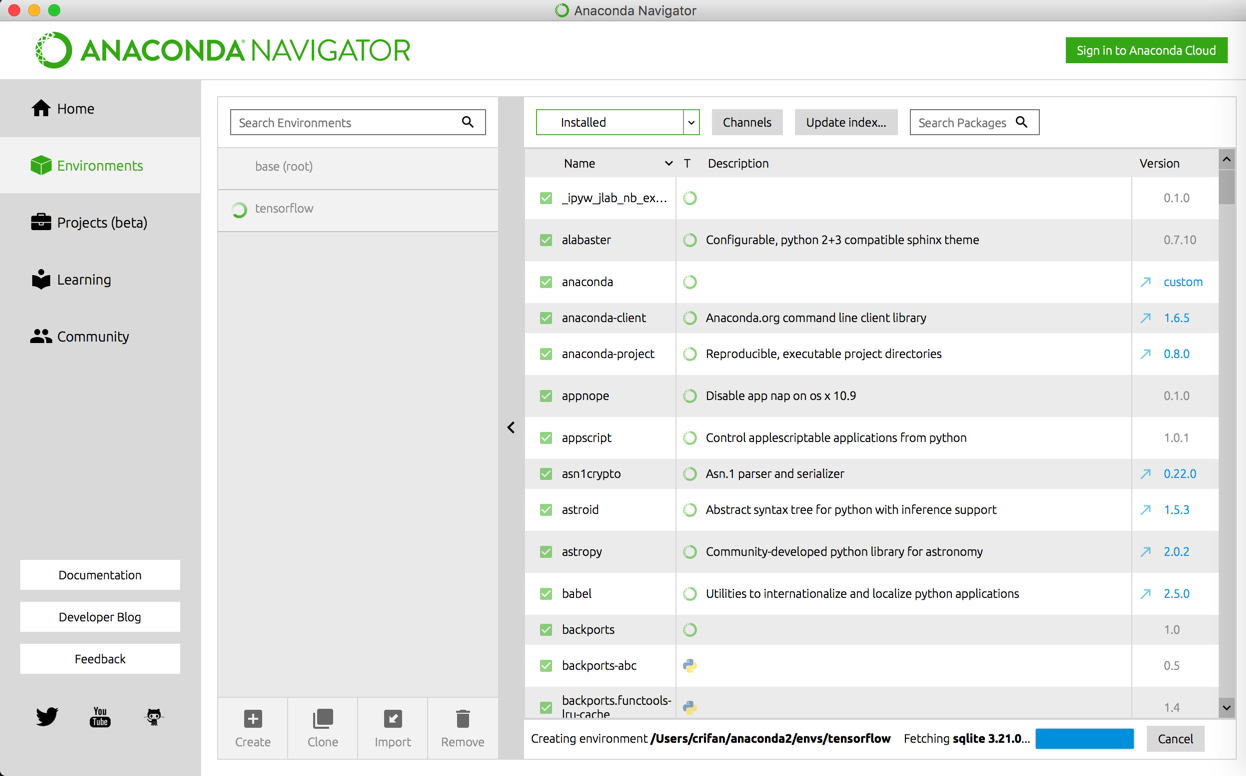Click the conda type icon for appnope
This screenshot has height=776, width=1246.
690,396
